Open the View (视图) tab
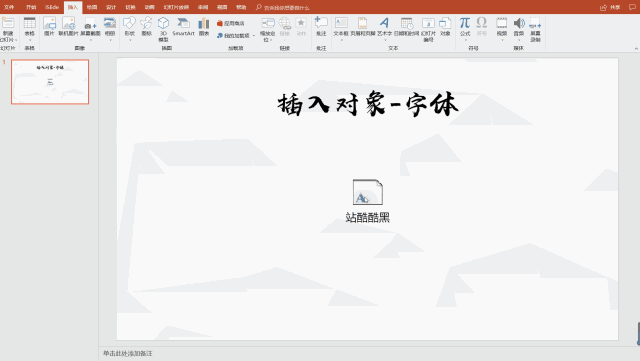Viewport: 640px width, 361px height. click(222, 7)
